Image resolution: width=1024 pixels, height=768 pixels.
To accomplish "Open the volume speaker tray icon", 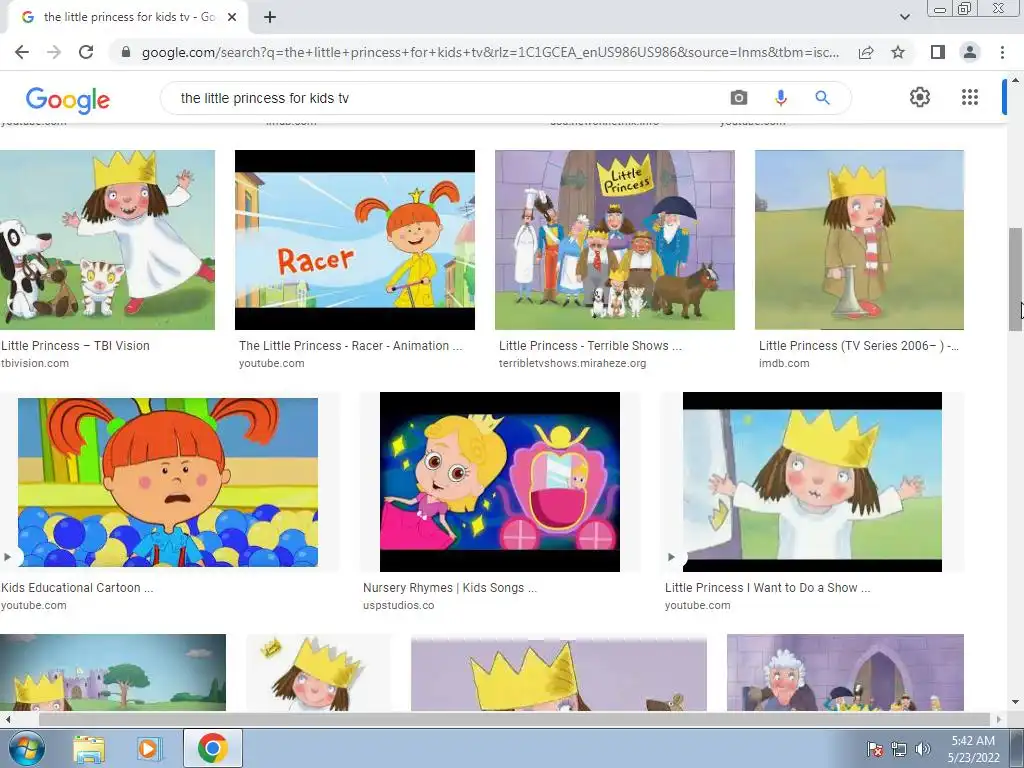I will click(x=923, y=749).
